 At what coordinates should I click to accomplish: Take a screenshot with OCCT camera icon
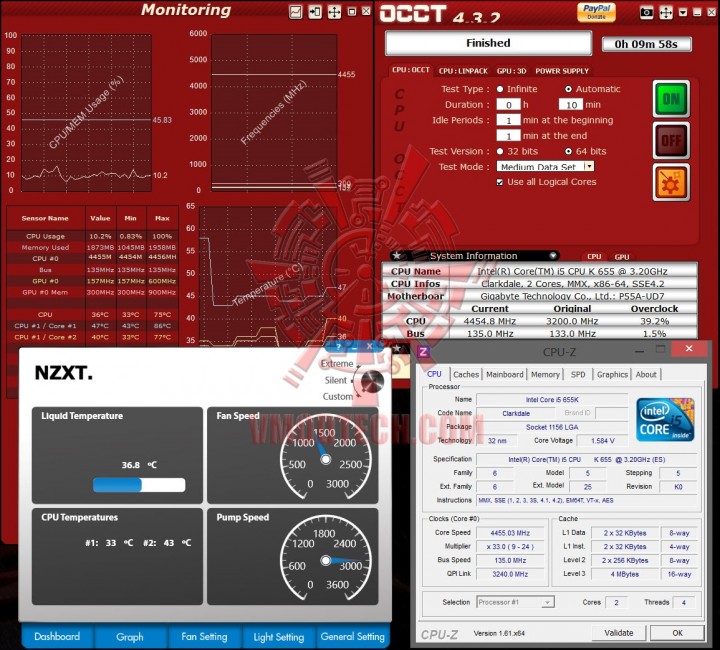pyautogui.click(x=647, y=12)
